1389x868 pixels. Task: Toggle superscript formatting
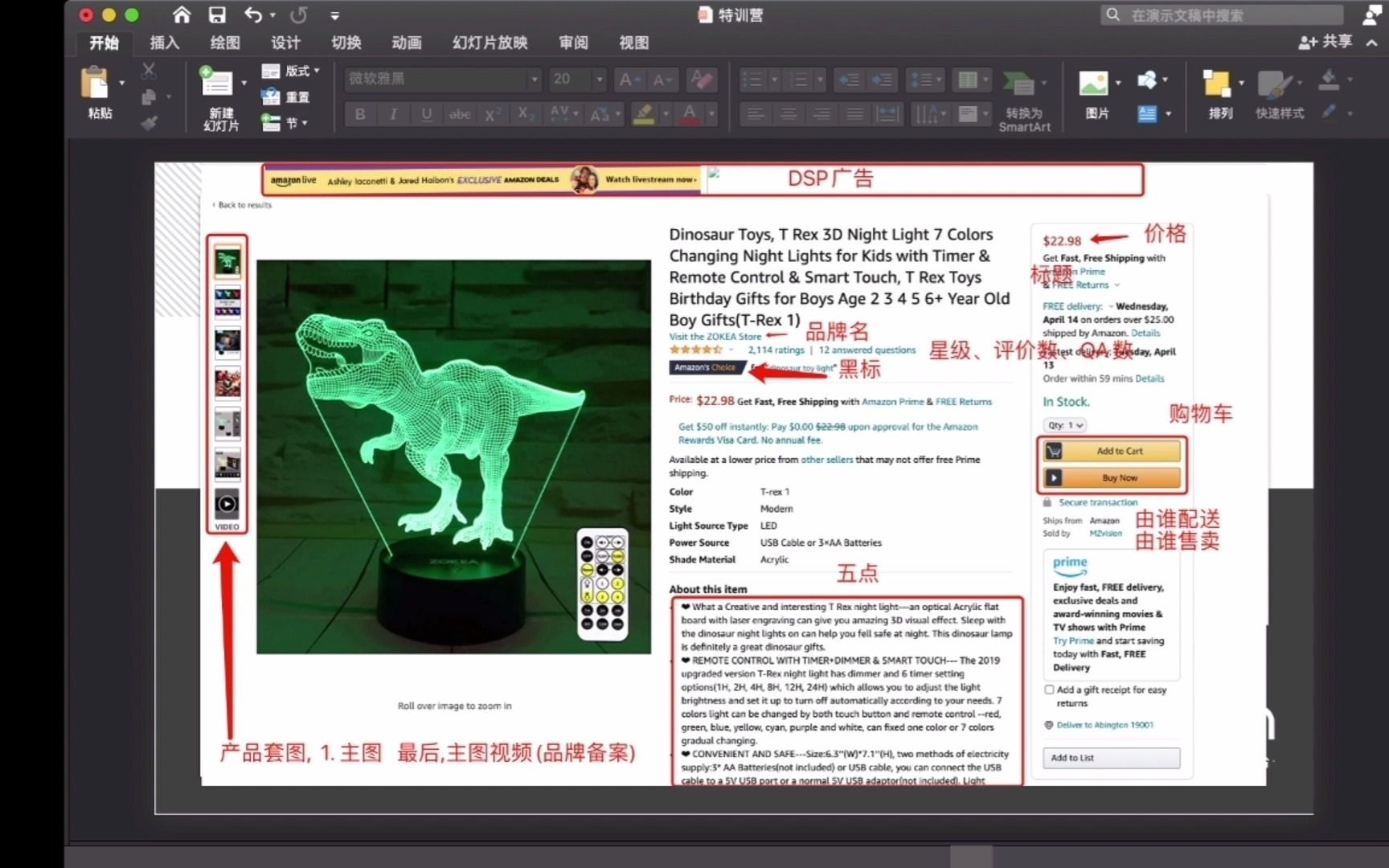pyautogui.click(x=493, y=114)
